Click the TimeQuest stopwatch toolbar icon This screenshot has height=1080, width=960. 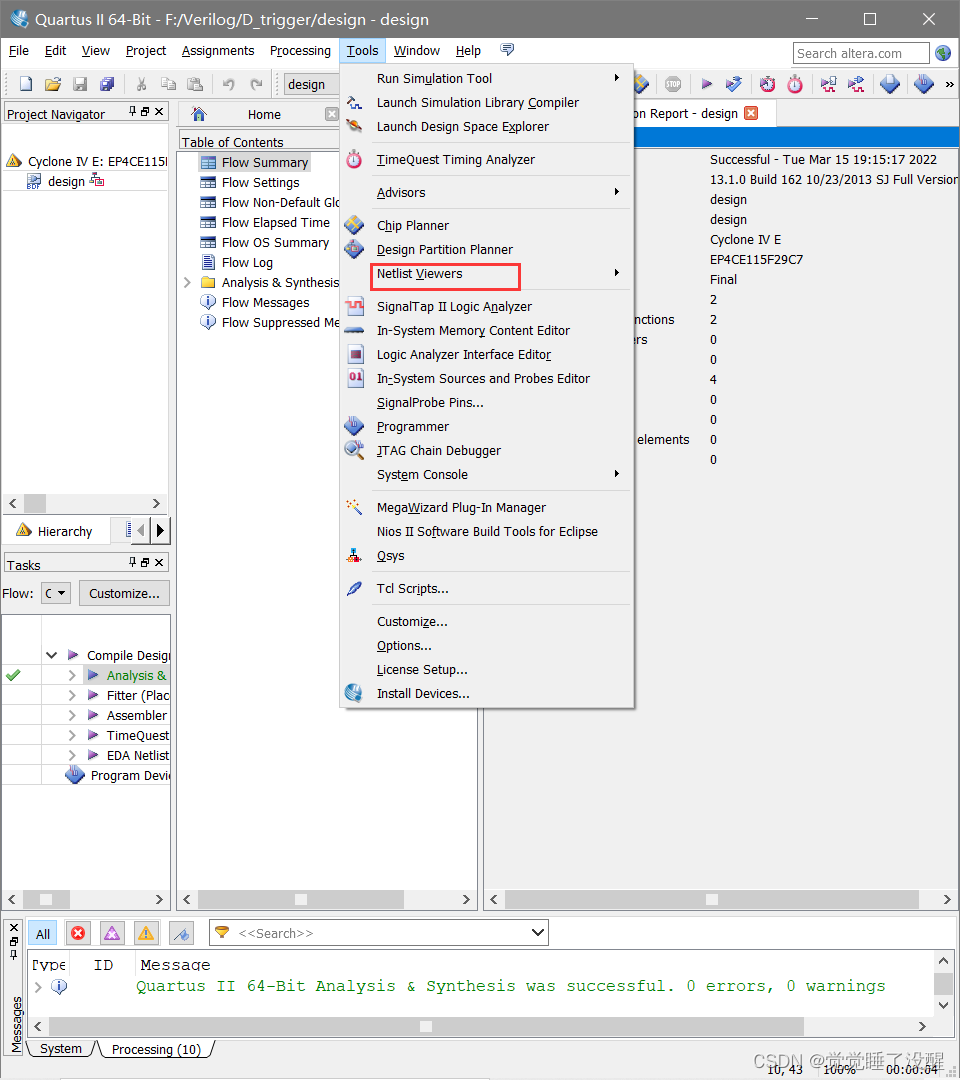pos(795,84)
